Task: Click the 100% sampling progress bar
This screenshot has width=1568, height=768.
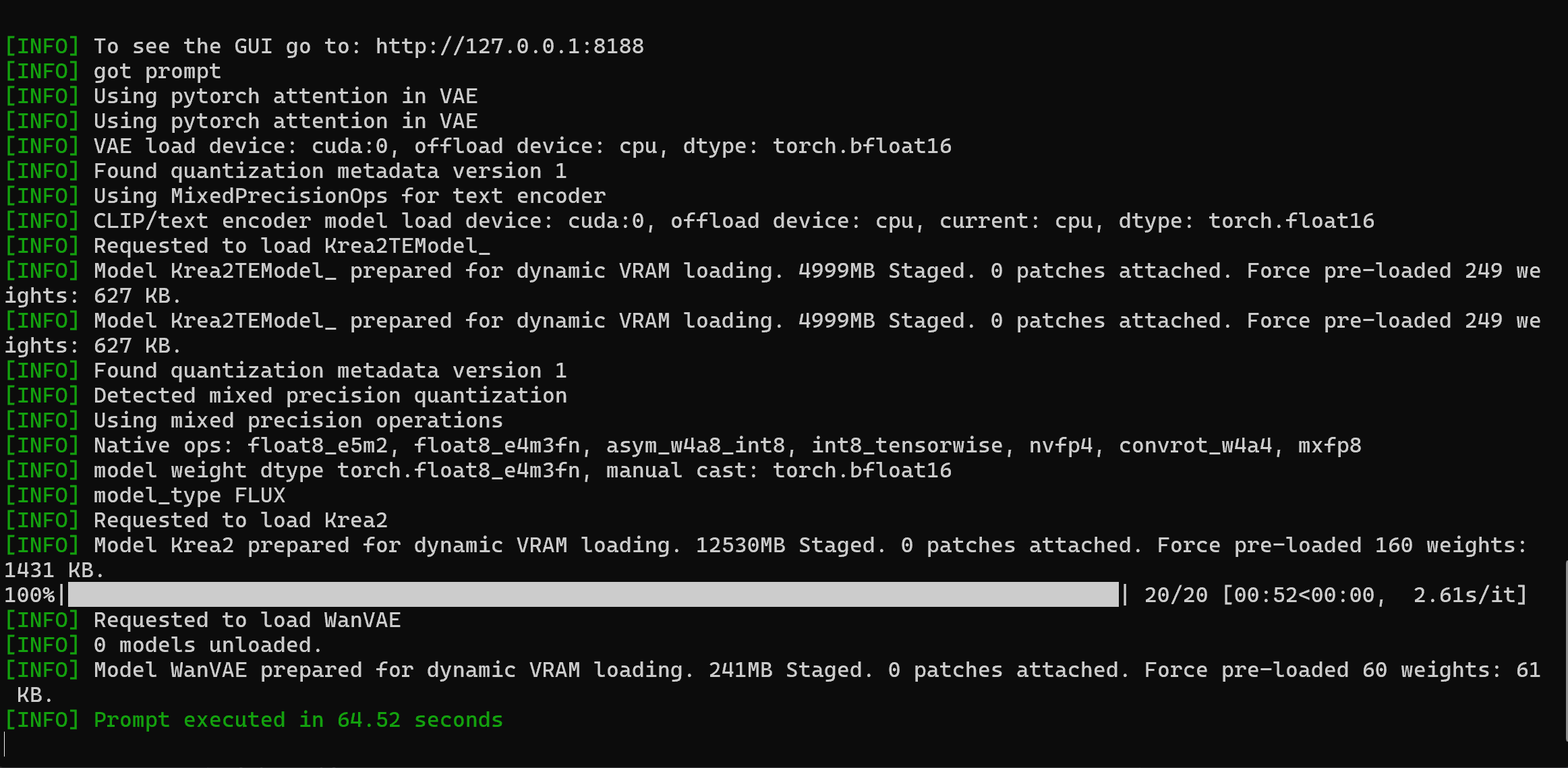Action: (x=593, y=595)
